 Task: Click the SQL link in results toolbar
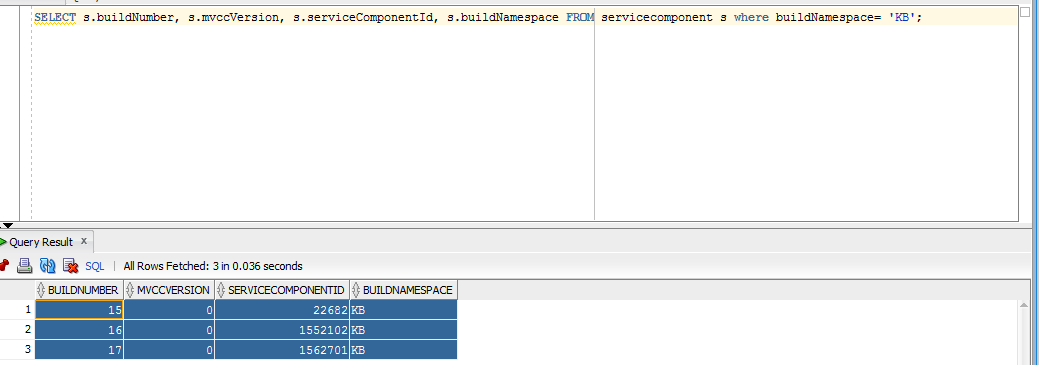pyautogui.click(x=95, y=266)
